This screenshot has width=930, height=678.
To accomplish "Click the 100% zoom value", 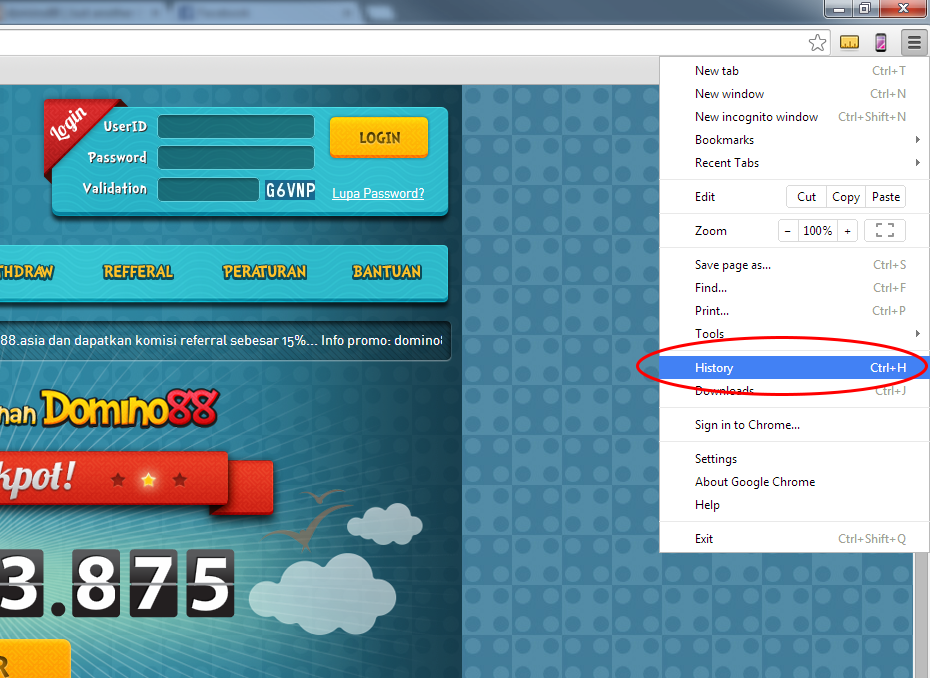I will tap(817, 231).
